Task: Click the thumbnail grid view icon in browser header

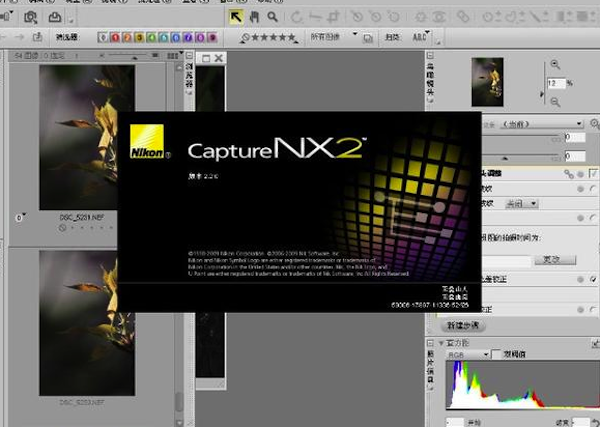Action: click(172, 56)
